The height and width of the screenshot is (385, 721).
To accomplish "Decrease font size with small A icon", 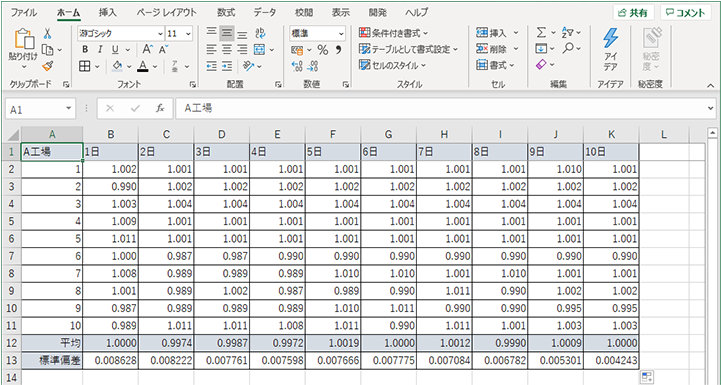I will point(164,49).
